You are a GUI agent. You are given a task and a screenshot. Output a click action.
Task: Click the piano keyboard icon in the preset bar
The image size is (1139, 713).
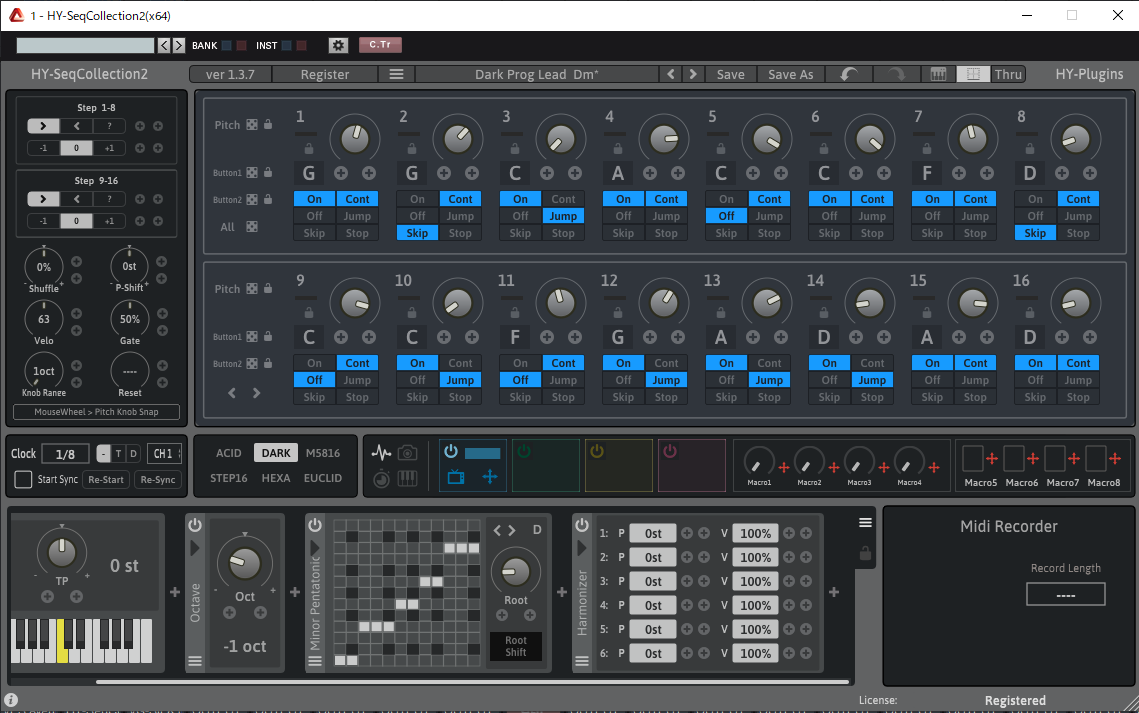(938, 74)
